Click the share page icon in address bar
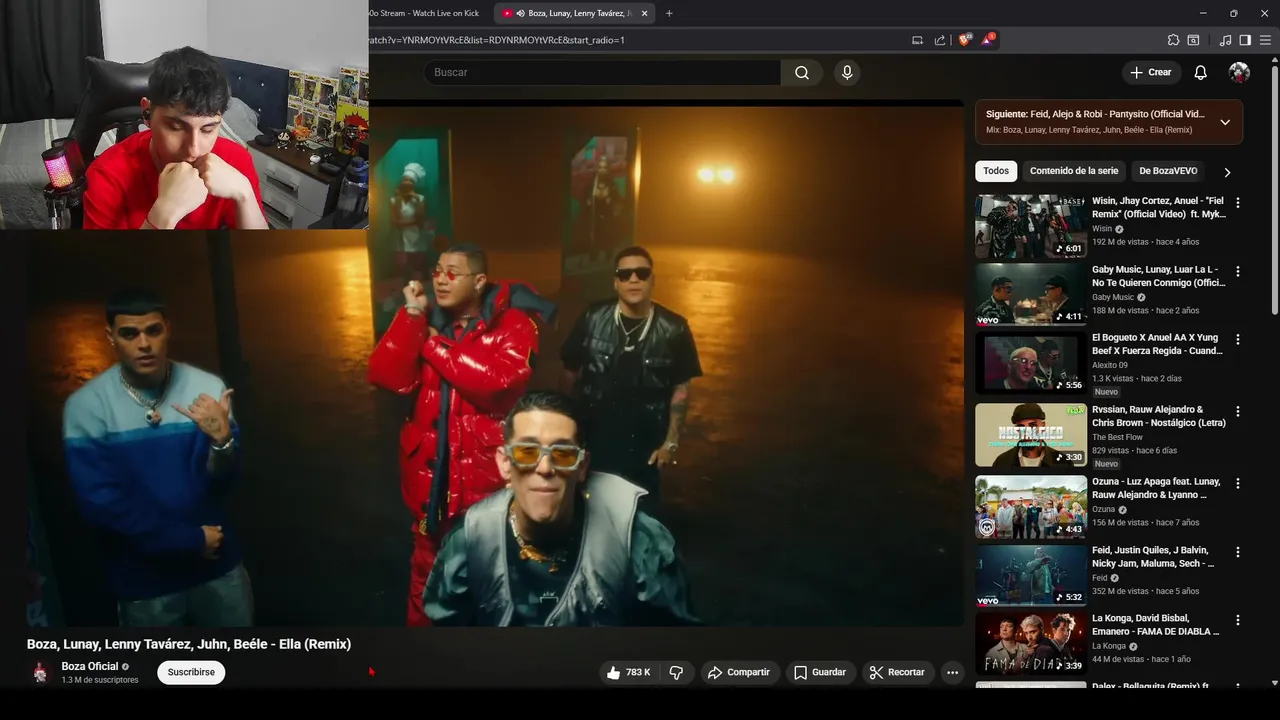1280x720 pixels. coord(940,40)
